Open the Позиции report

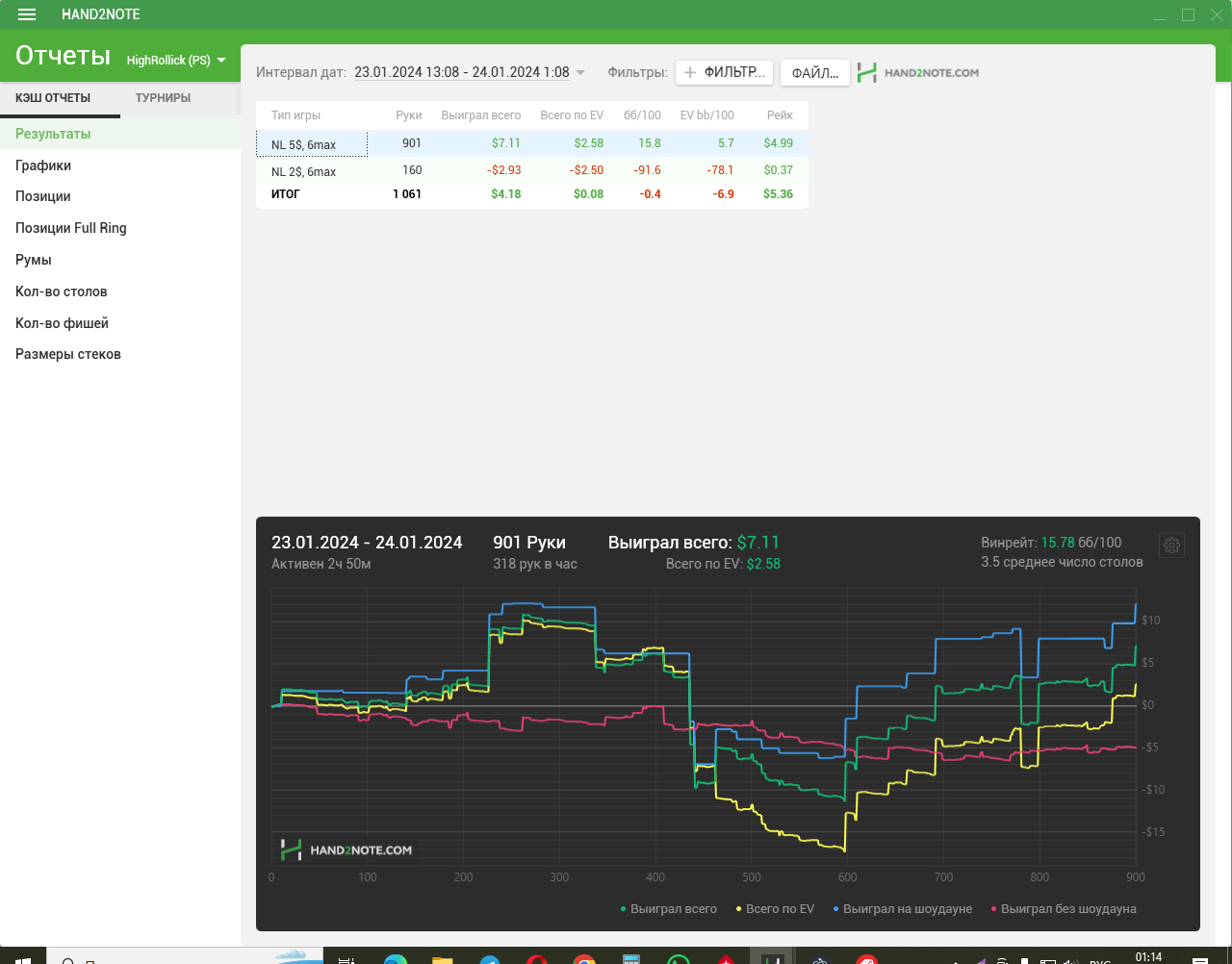(x=120, y=196)
